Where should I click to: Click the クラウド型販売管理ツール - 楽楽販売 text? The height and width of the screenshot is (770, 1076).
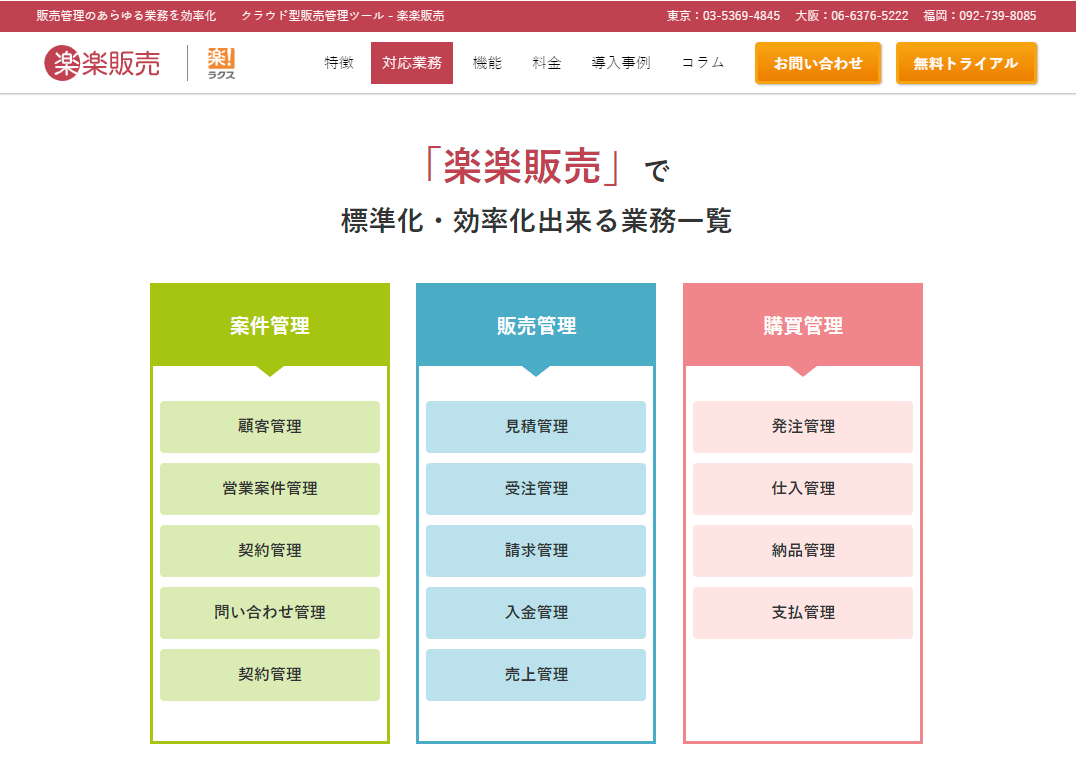tap(342, 16)
